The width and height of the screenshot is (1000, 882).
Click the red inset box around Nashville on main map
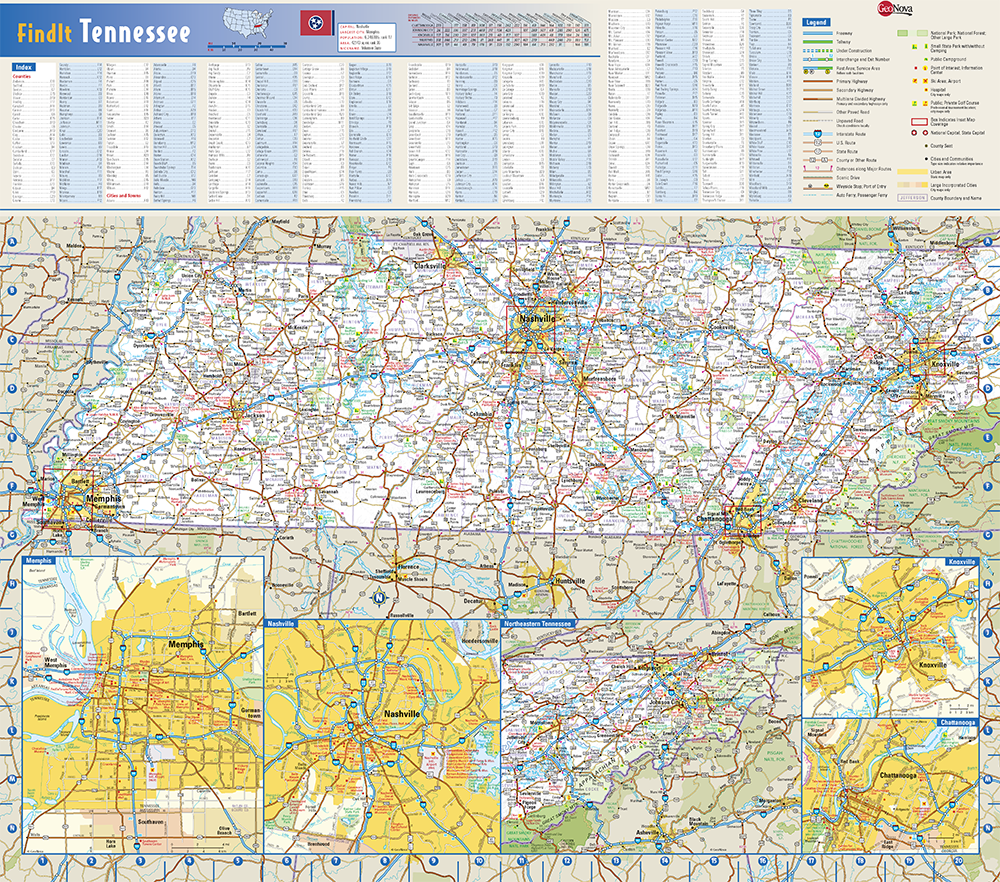point(531,329)
